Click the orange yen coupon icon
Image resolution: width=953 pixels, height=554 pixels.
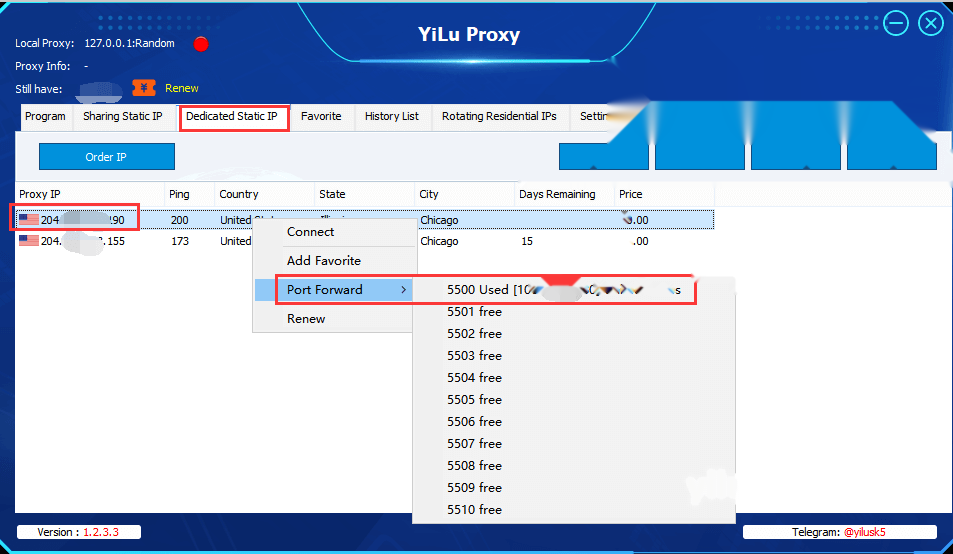coord(144,88)
